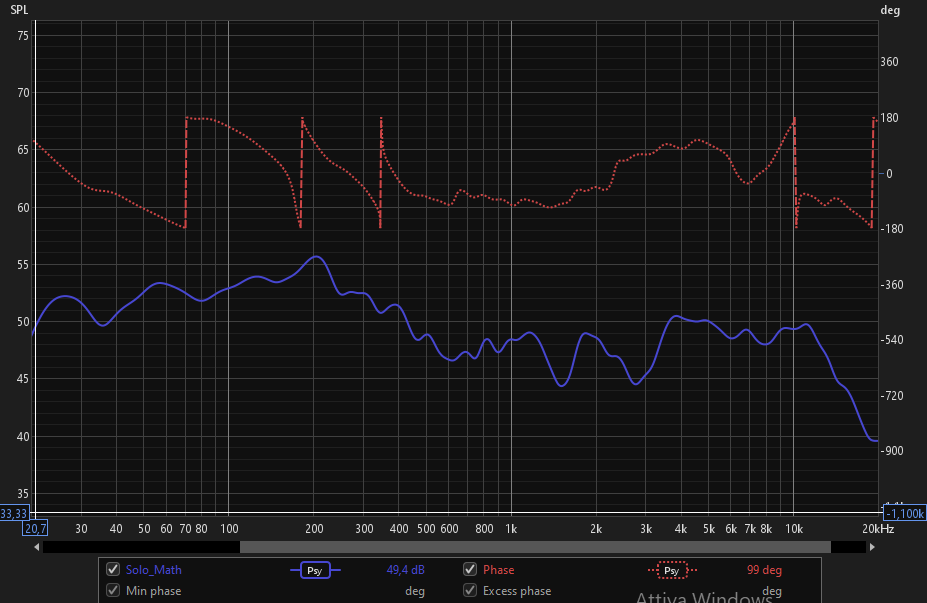Click the 99 deg phase readout value

(x=764, y=570)
